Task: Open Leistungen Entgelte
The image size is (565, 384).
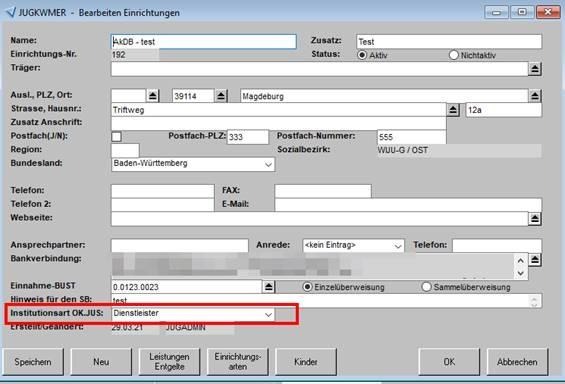Action: [169, 362]
